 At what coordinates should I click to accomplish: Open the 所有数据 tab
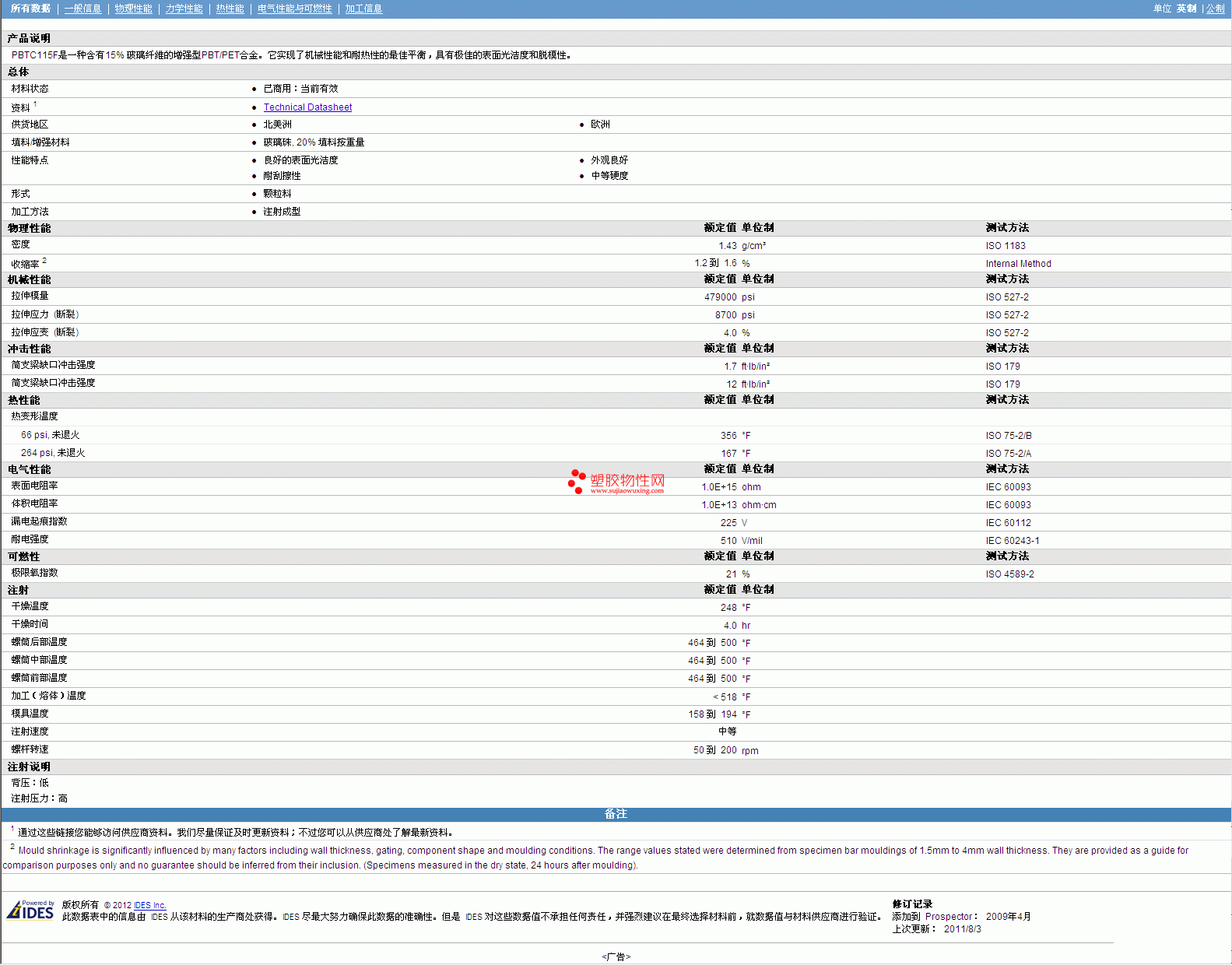pyautogui.click(x=30, y=9)
